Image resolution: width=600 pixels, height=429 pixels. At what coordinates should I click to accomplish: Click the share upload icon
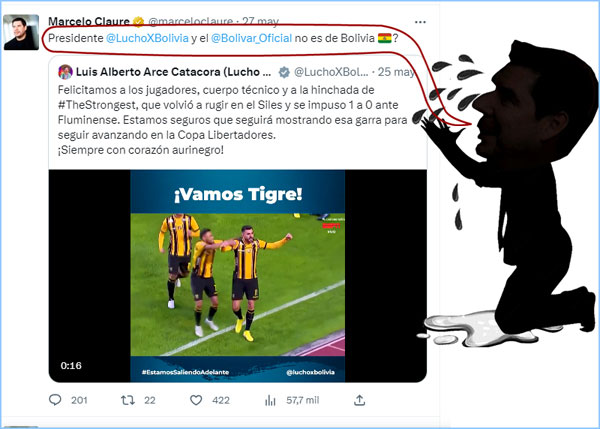point(359,400)
